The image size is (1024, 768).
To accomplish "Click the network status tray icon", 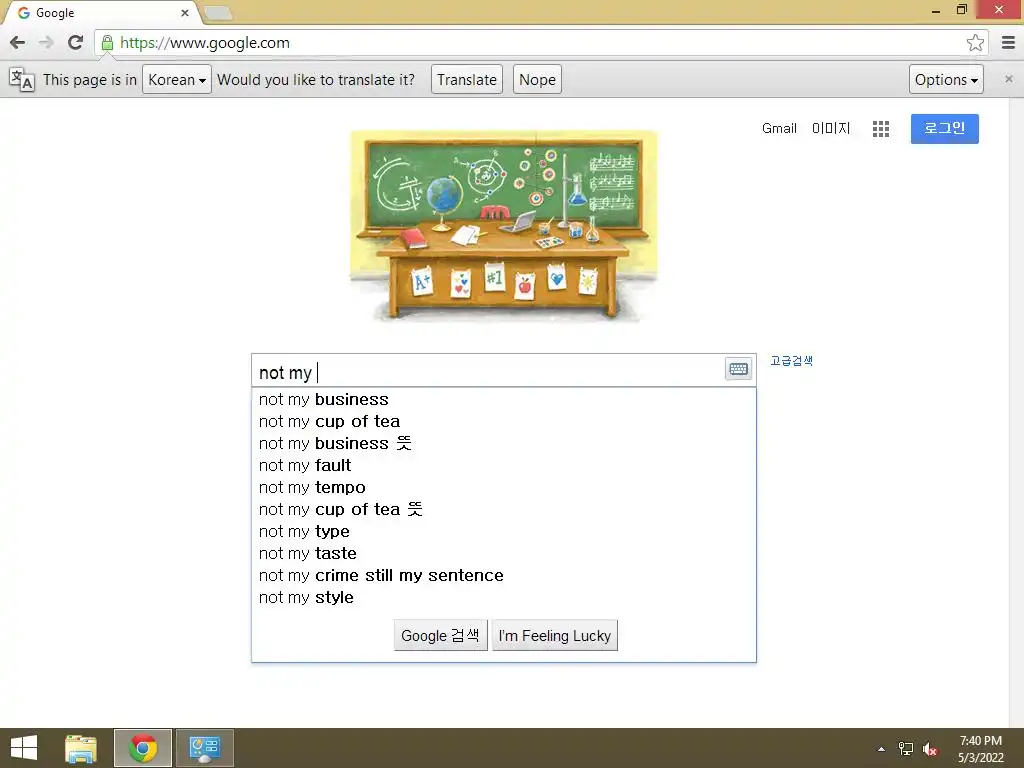I will (x=906, y=749).
